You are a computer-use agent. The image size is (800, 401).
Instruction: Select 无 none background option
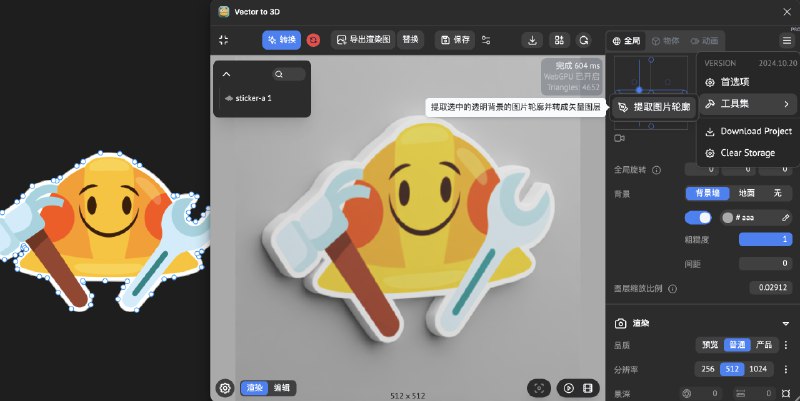click(x=777, y=193)
